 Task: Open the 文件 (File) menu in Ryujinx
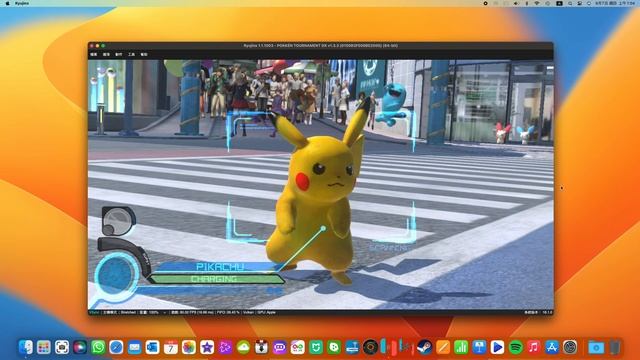[94, 54]
